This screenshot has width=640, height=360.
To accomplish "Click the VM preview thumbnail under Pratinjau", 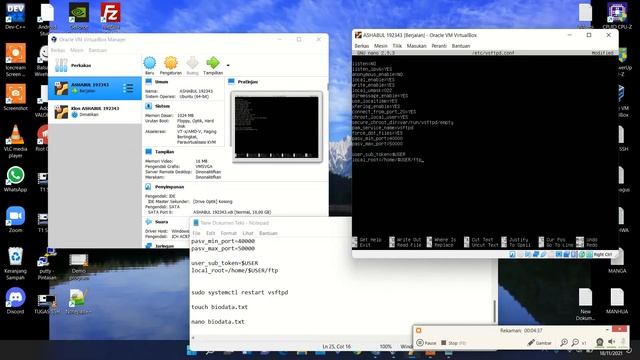I will (277, 127).
